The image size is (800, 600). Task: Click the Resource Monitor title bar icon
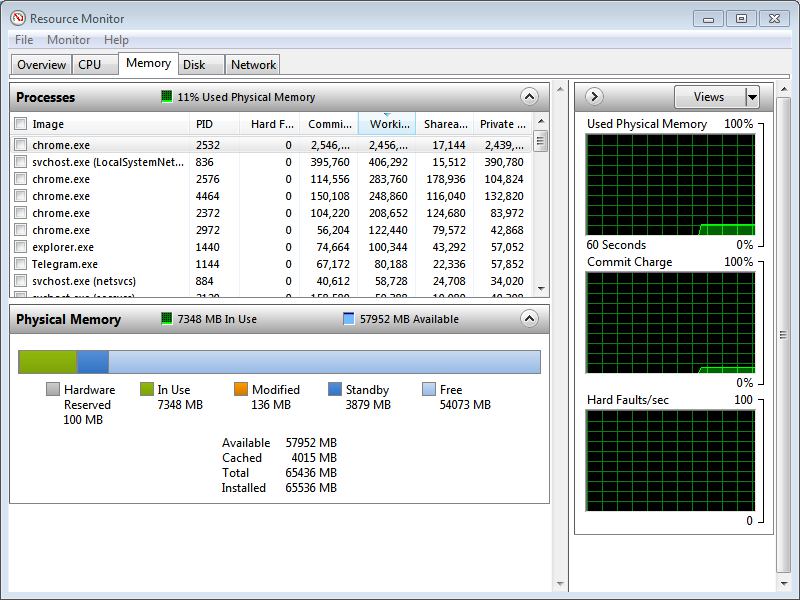(18, 18)
